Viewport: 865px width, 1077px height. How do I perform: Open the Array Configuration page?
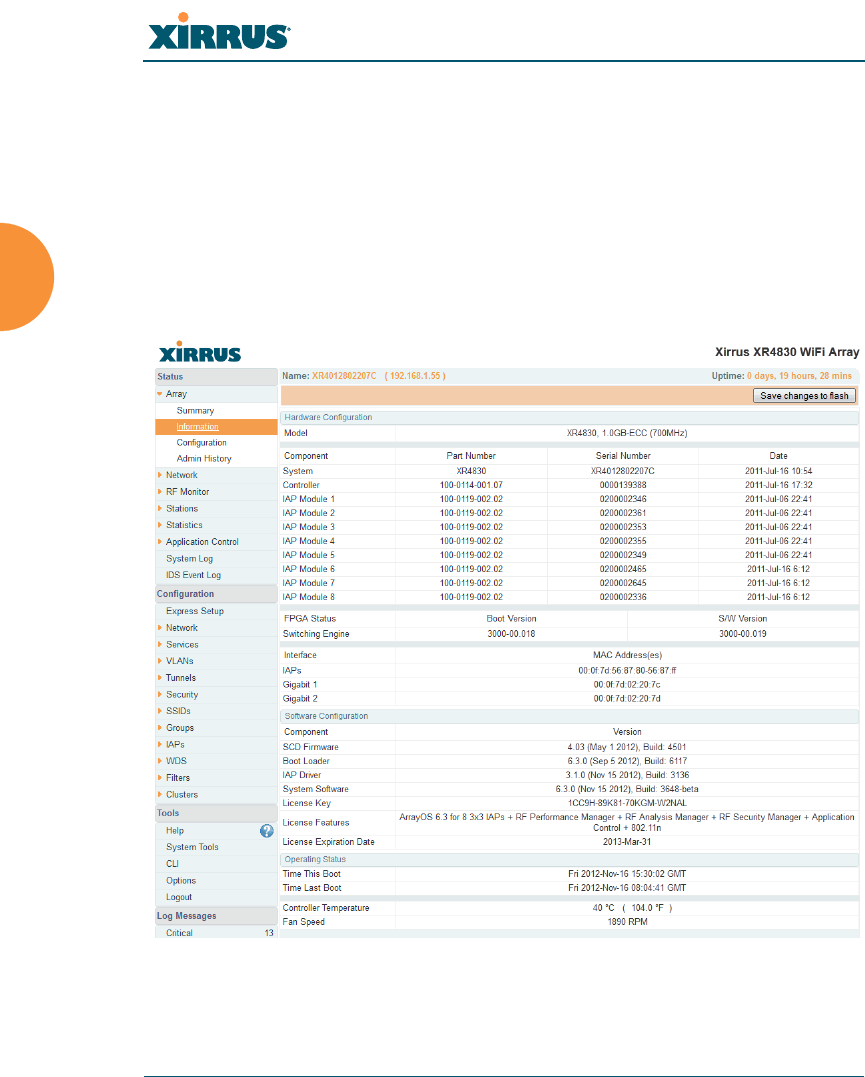(x=201, y=443)
